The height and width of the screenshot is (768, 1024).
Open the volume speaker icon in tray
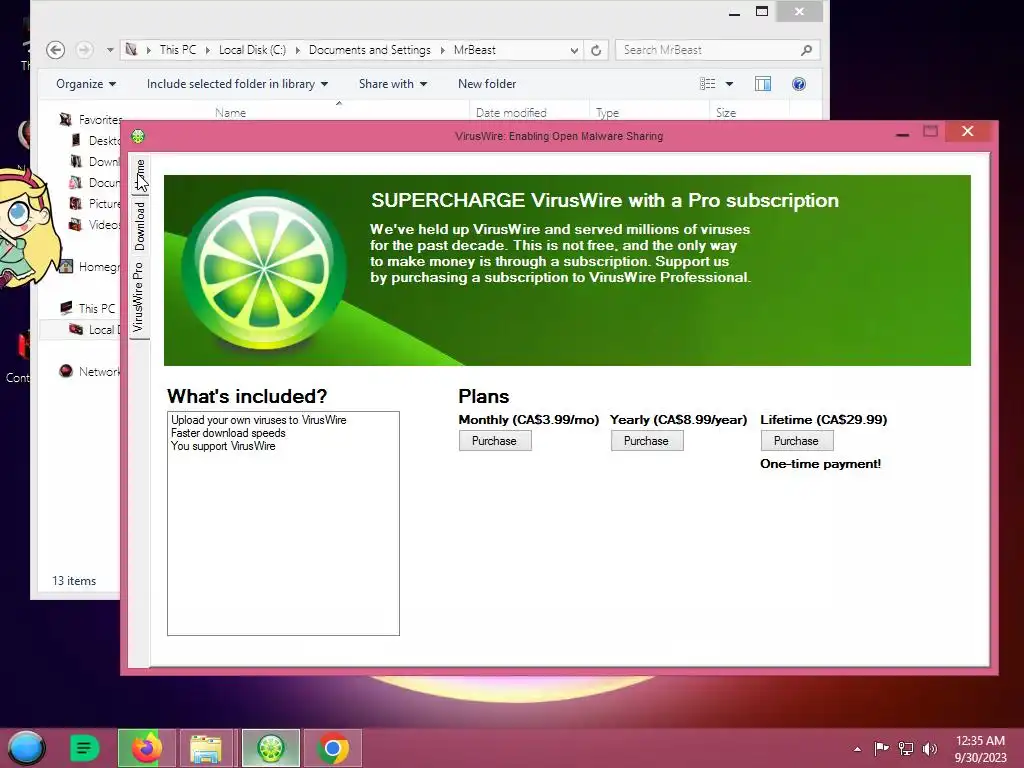click(929, 748)
